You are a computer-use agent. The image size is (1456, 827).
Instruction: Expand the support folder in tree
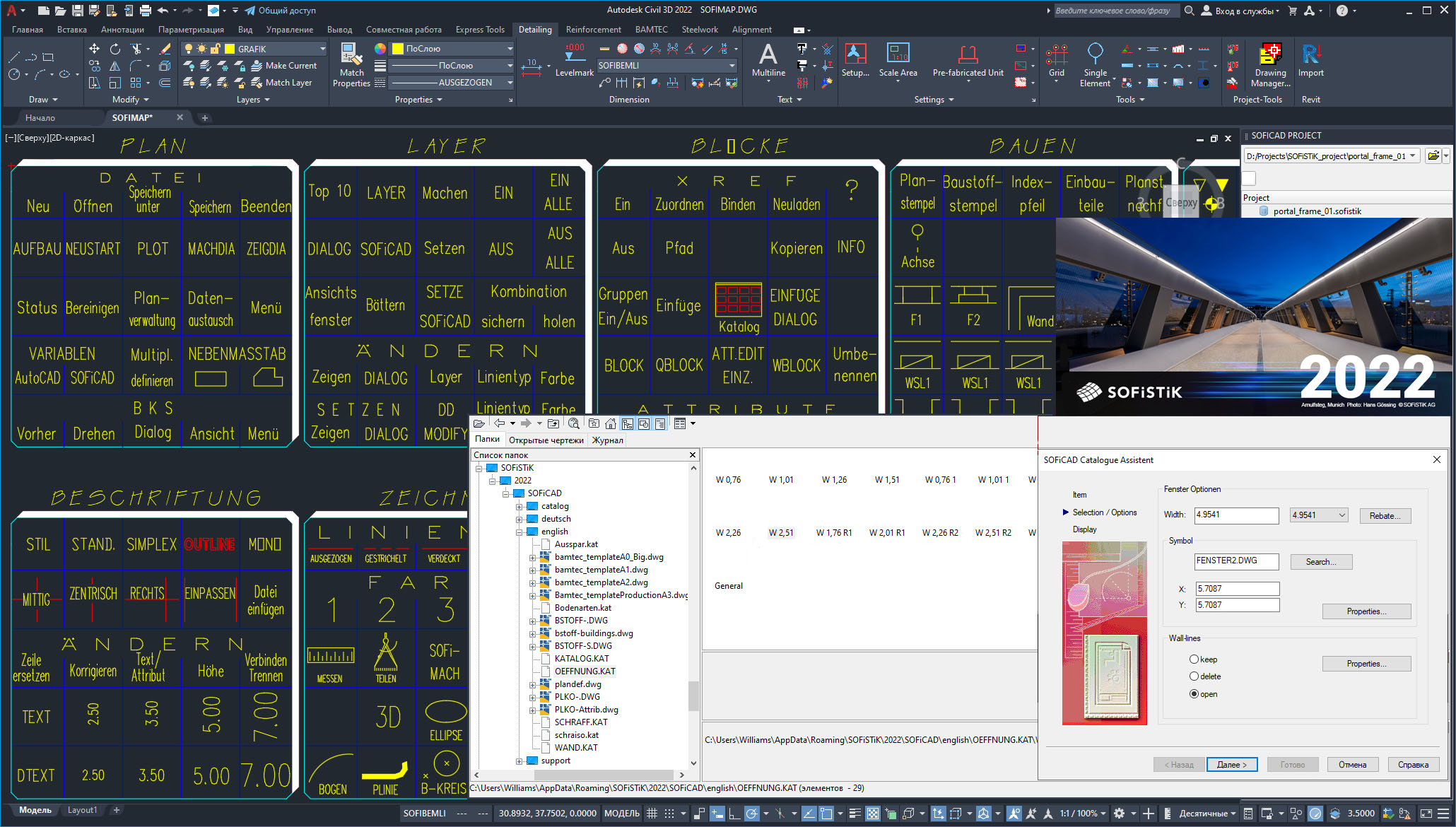519,761
